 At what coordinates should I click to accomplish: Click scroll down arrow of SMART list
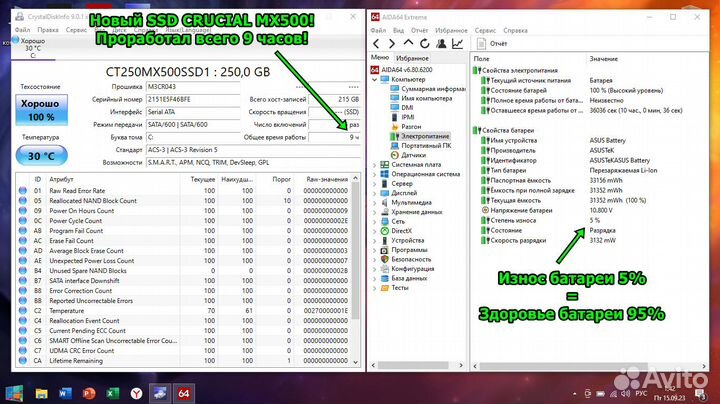(x=355, y=362)
